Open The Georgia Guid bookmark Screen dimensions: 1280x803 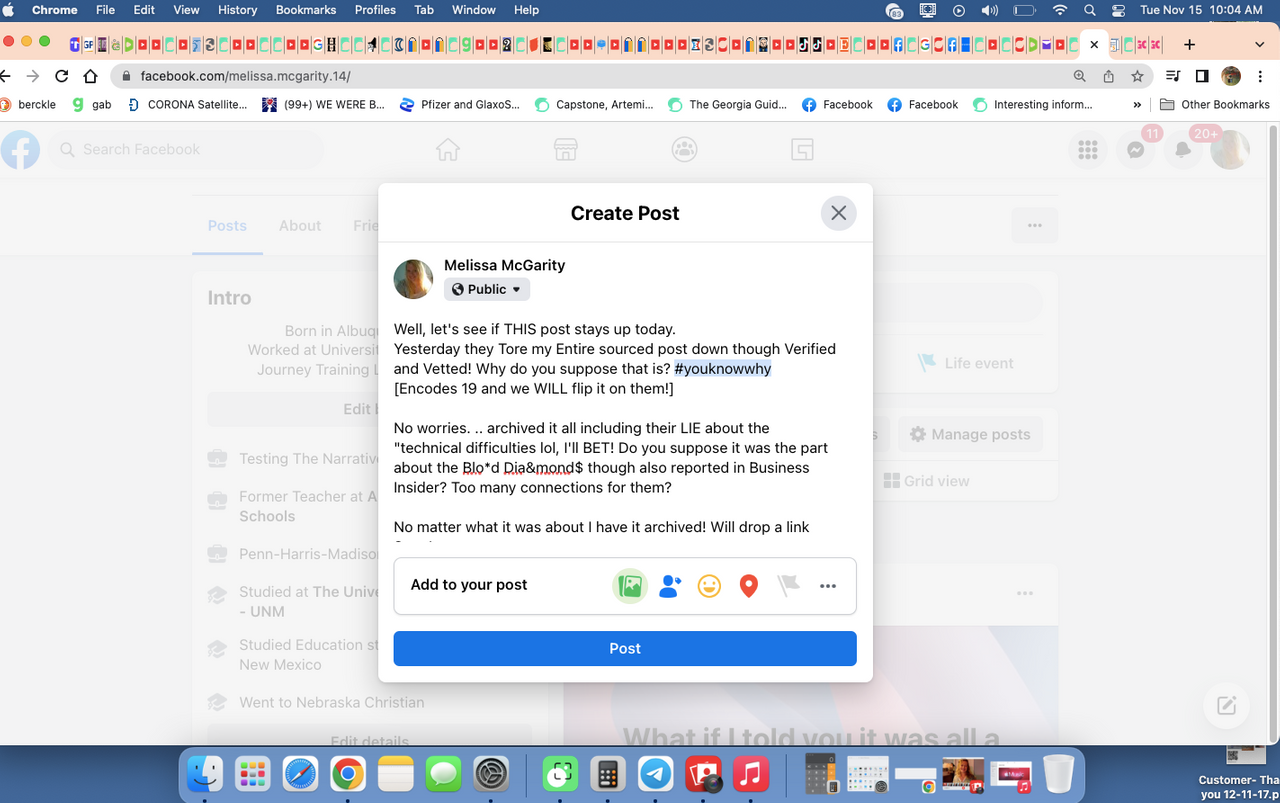tap(727, 104)
